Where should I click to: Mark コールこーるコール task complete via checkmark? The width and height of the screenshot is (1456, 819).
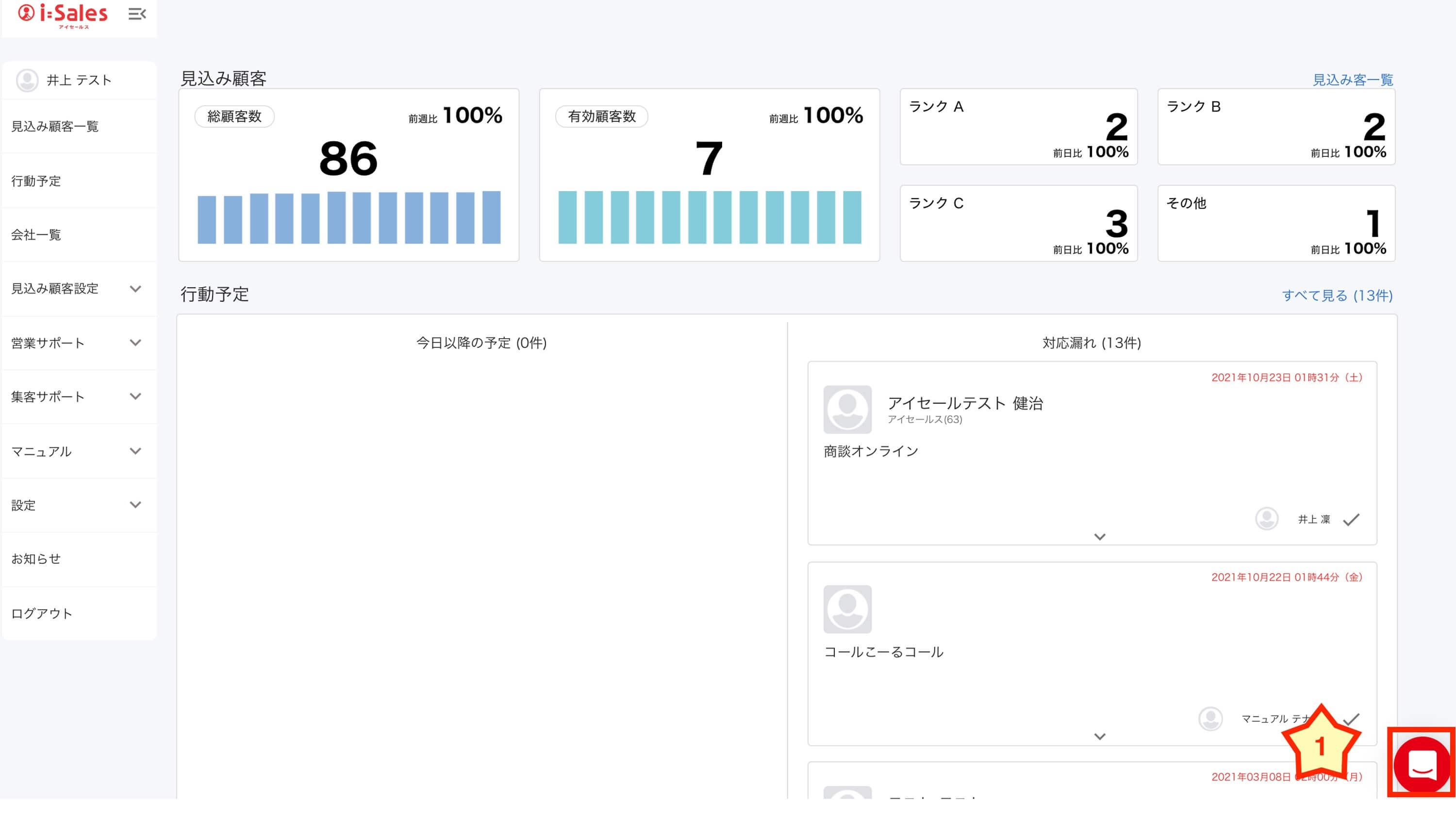click(1352, 719)
